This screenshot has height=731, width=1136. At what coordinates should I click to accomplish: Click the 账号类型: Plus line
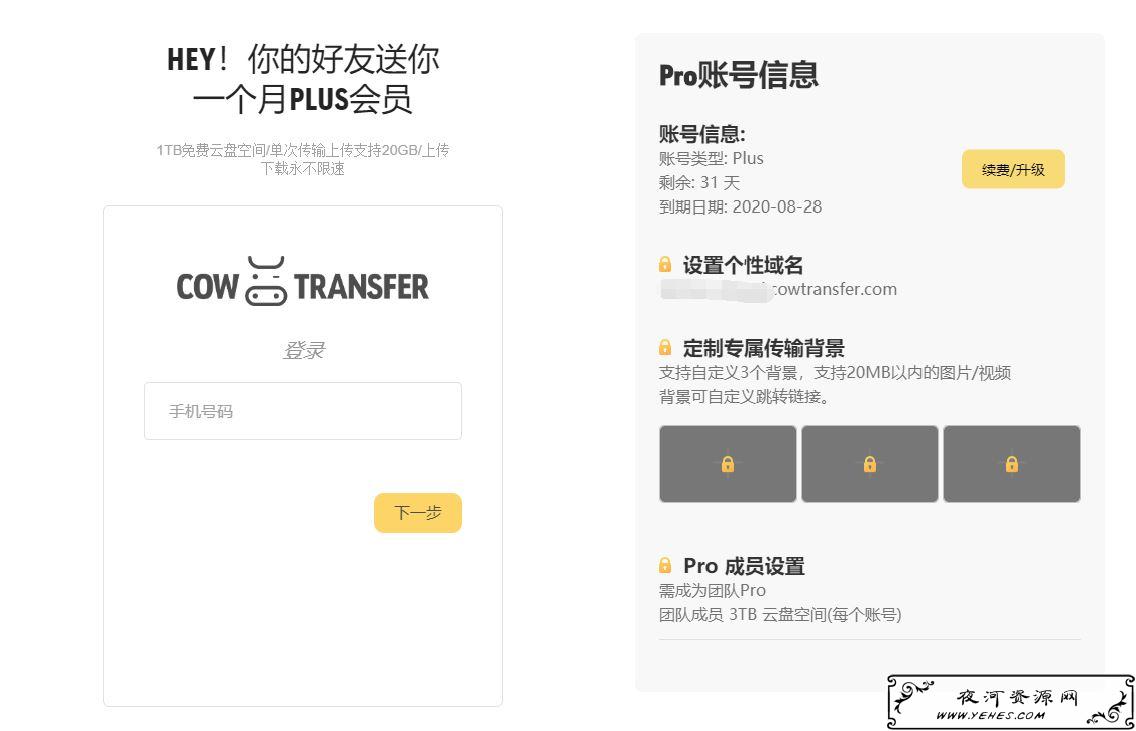[711, 159]
